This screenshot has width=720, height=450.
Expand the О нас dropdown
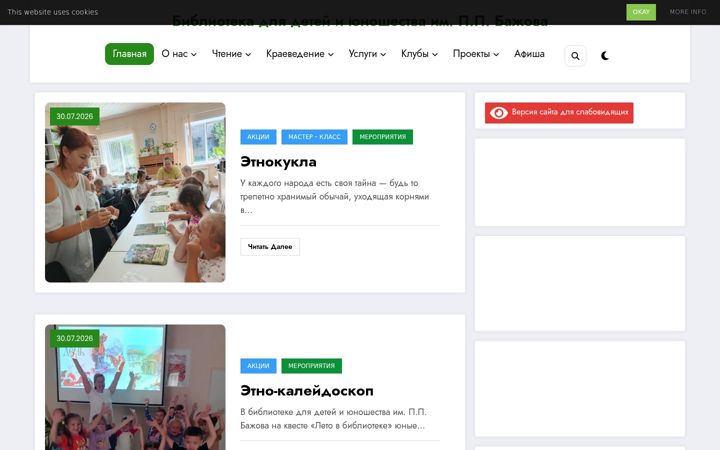(179, 54)
